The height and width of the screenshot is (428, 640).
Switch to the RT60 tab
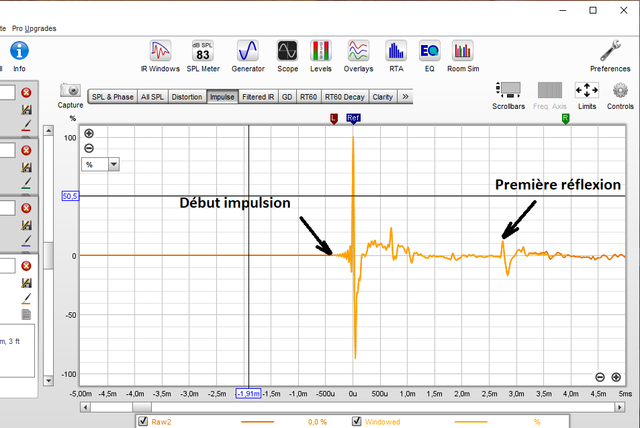309,97
